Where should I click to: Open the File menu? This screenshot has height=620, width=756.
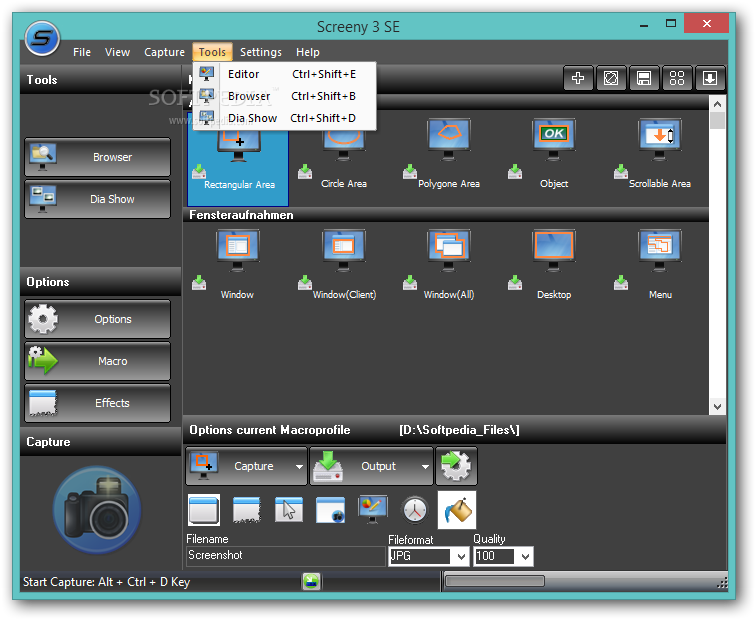(x=82, y=52)
